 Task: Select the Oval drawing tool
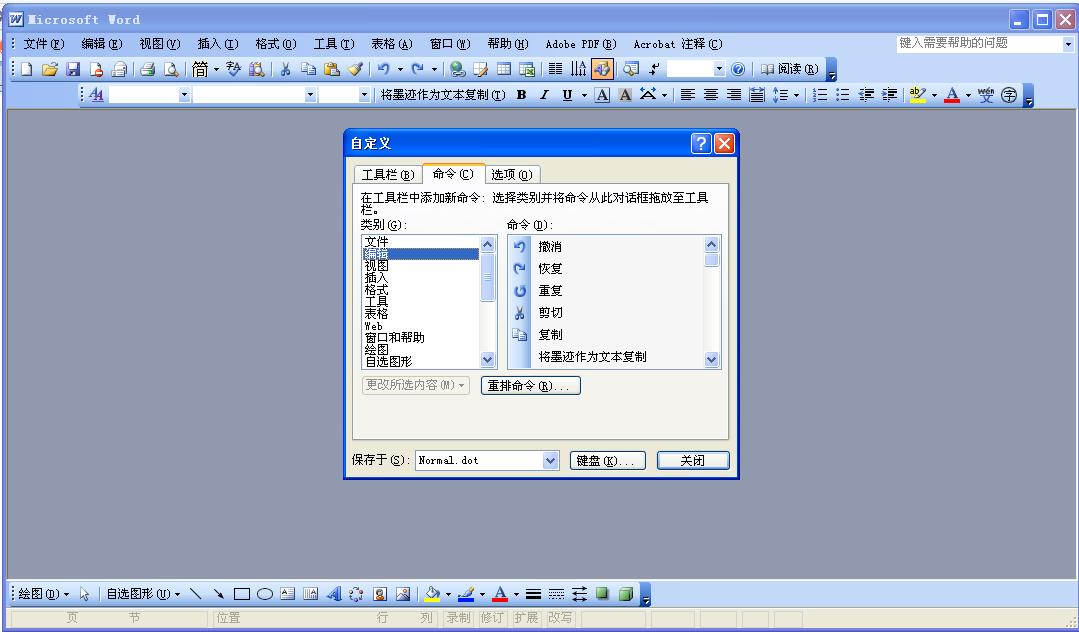[264, 593]
